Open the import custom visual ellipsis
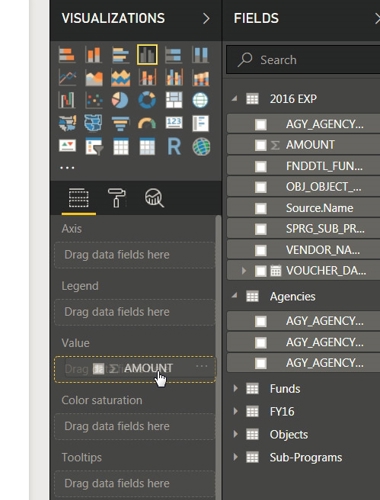Viewport: 380px width, 500px height. [x=67, y=168]
